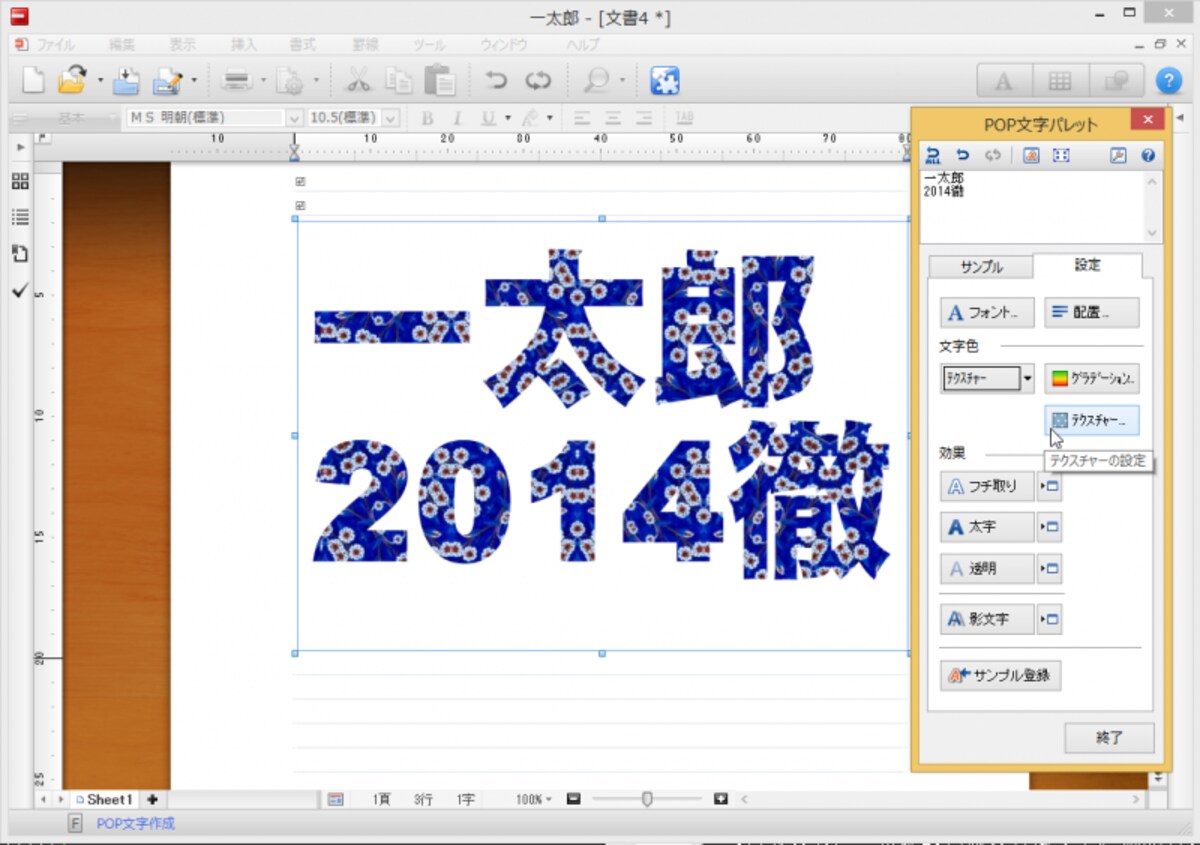
Task: Open the ファイル menu
Action: point(56,45)
